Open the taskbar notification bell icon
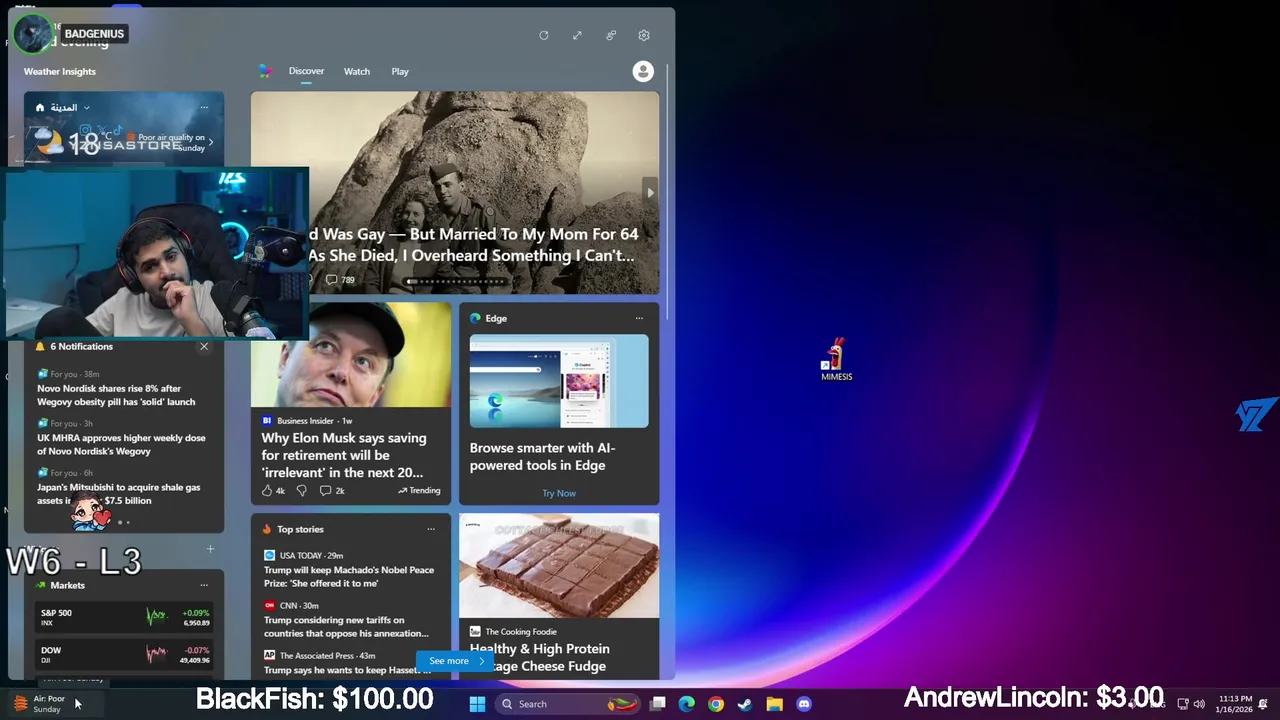 pyautogui.click(x=1263, y=704)
